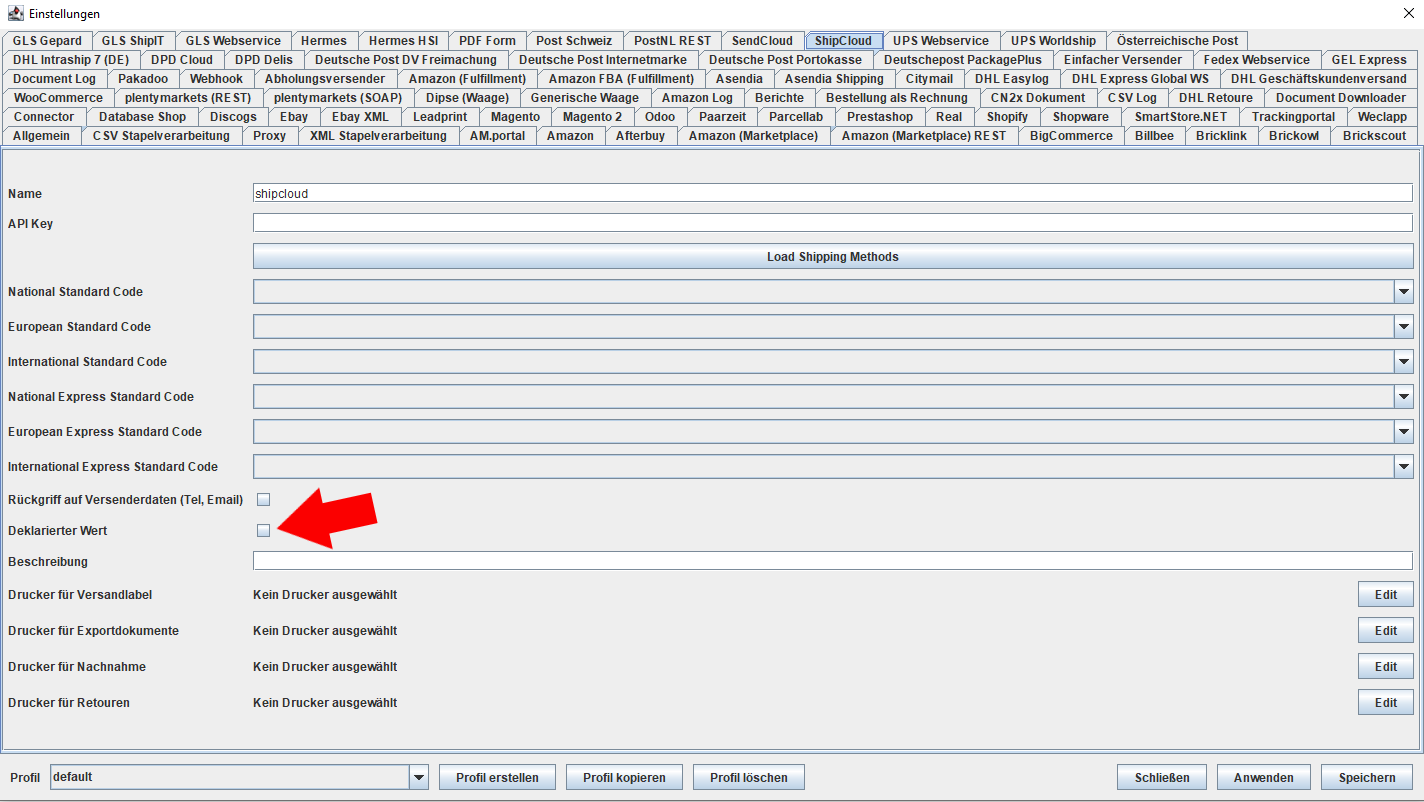This screenshot has width=1424, height=802.
Task: Open the Post Schweiz tab
Action: [574, 41]
